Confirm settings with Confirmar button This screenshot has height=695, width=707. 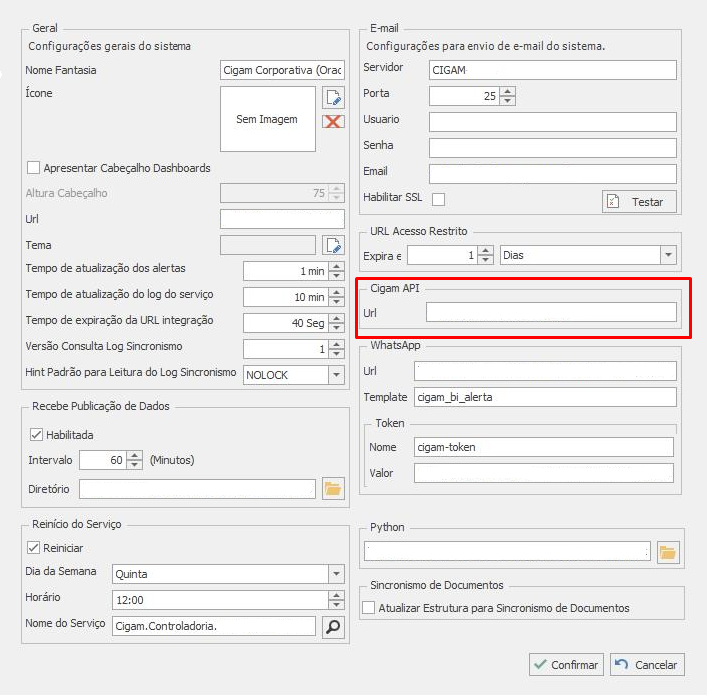(565, 664)
